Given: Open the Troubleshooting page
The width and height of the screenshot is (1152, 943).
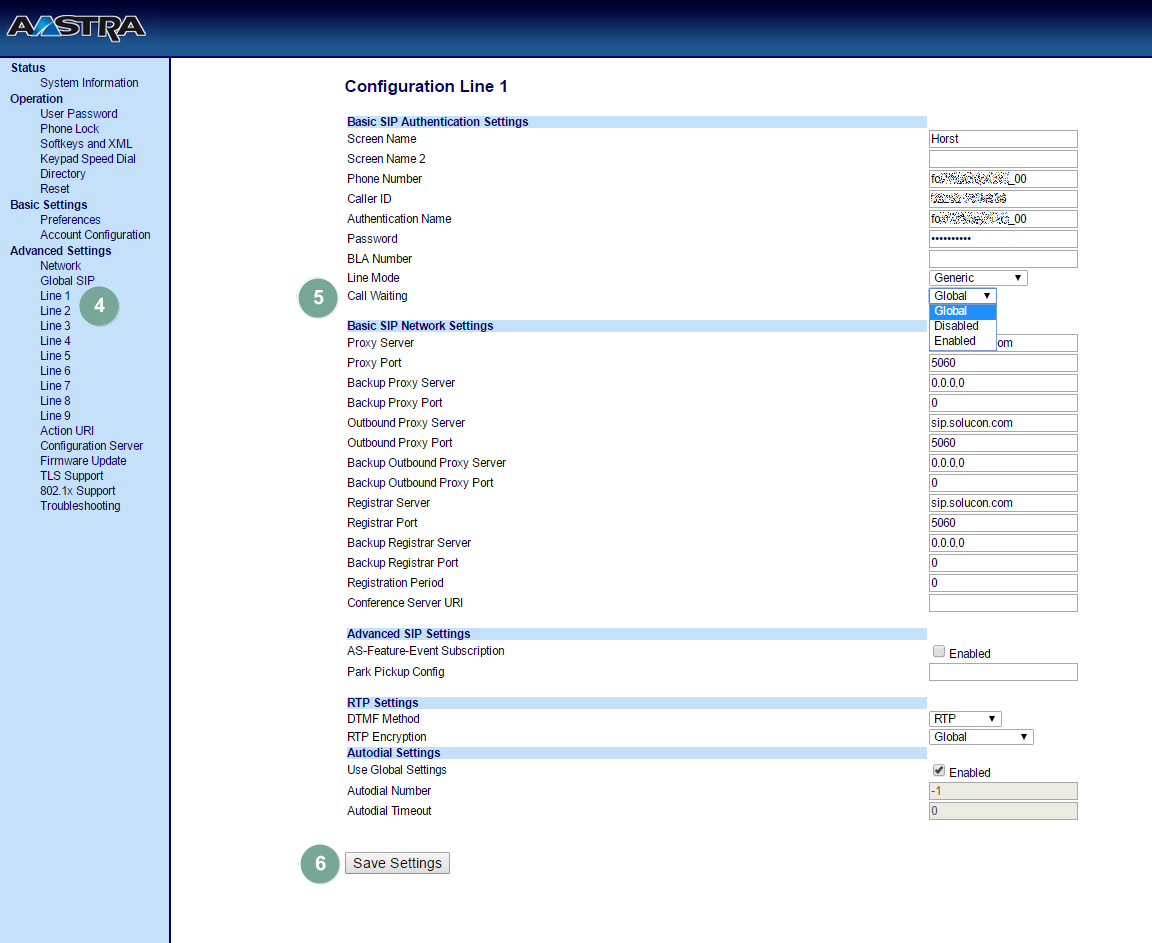Looking at the screenshot, I should pyautogui.click(x=80, y=506).
